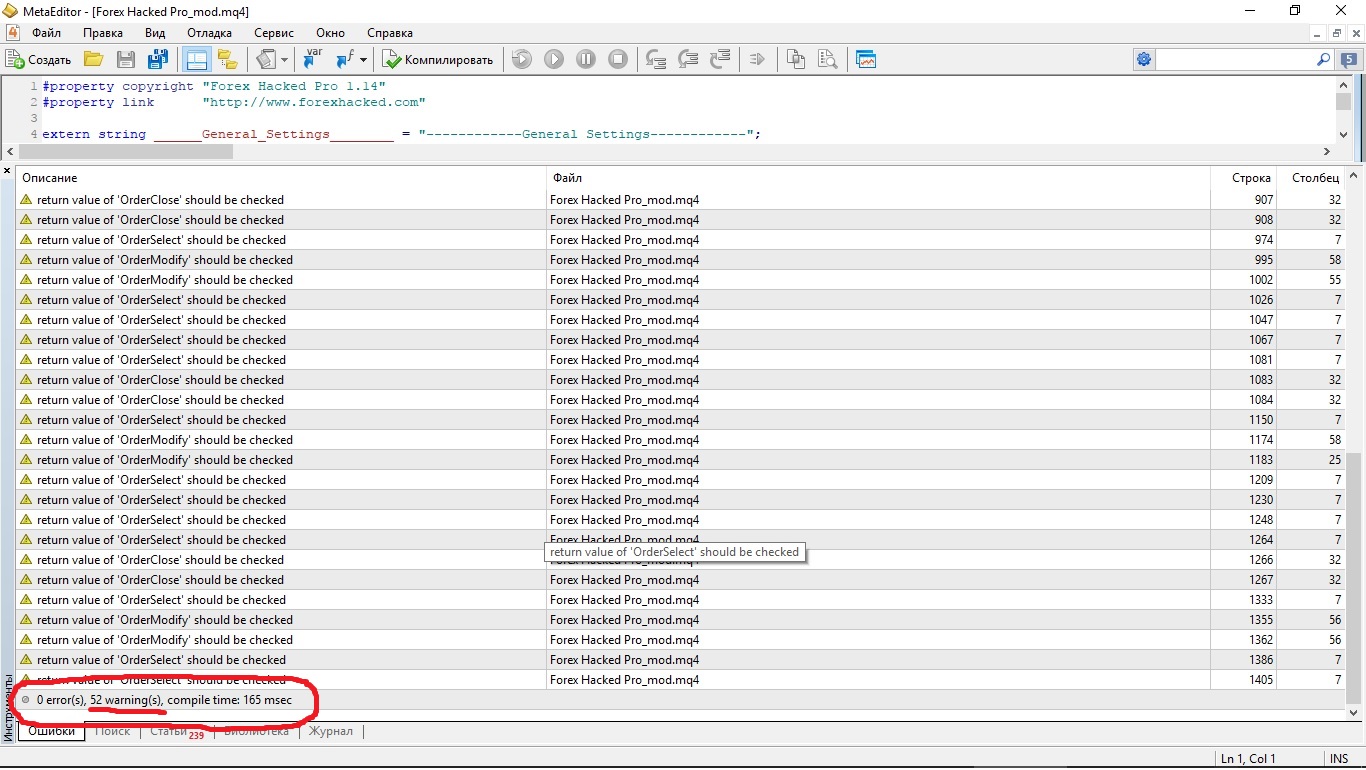1366x770 pixels.
Task: Click the Styler icon in toolbar
Action: click(266, 60)
